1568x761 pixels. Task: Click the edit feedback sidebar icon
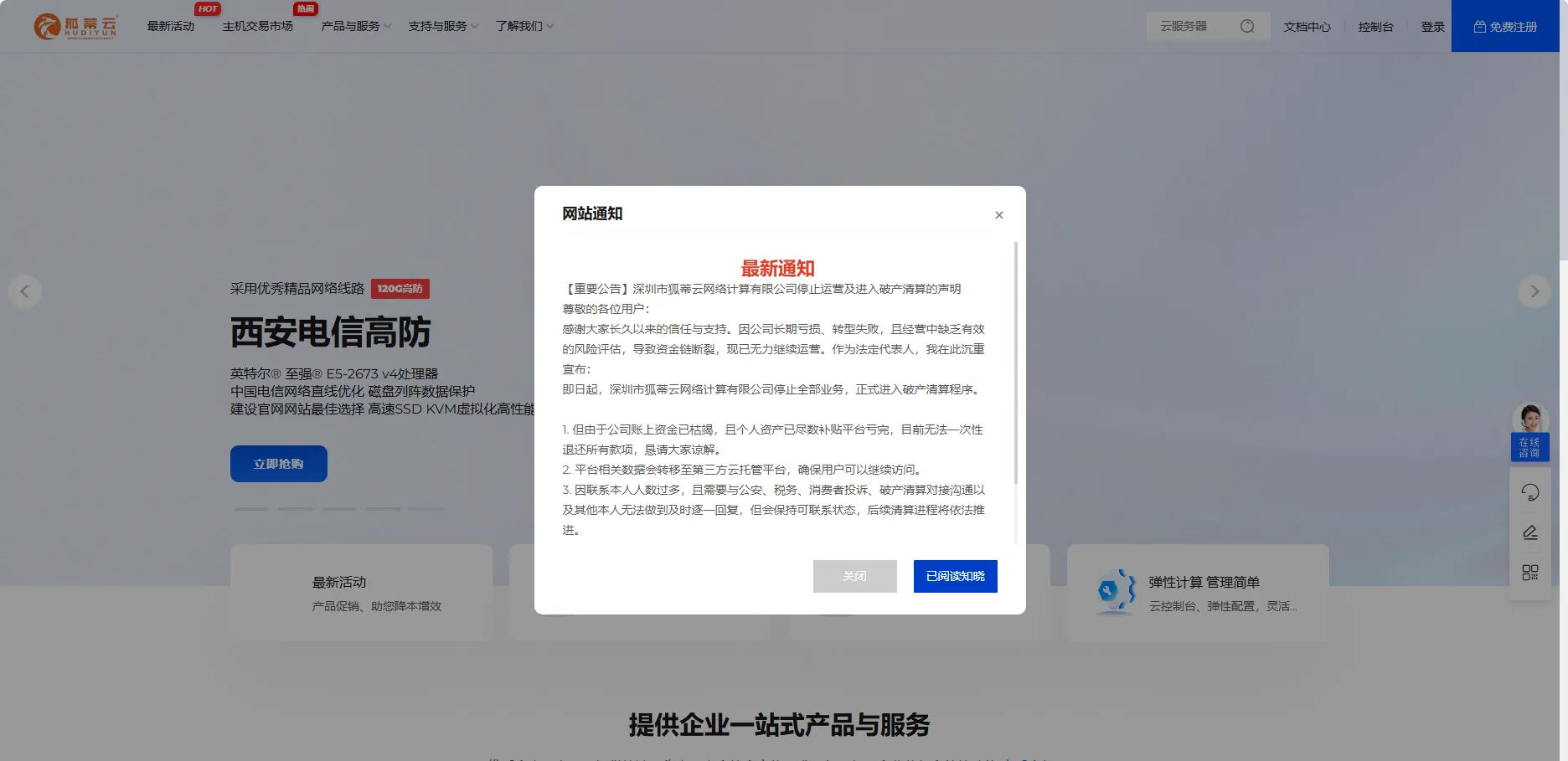1530,532
